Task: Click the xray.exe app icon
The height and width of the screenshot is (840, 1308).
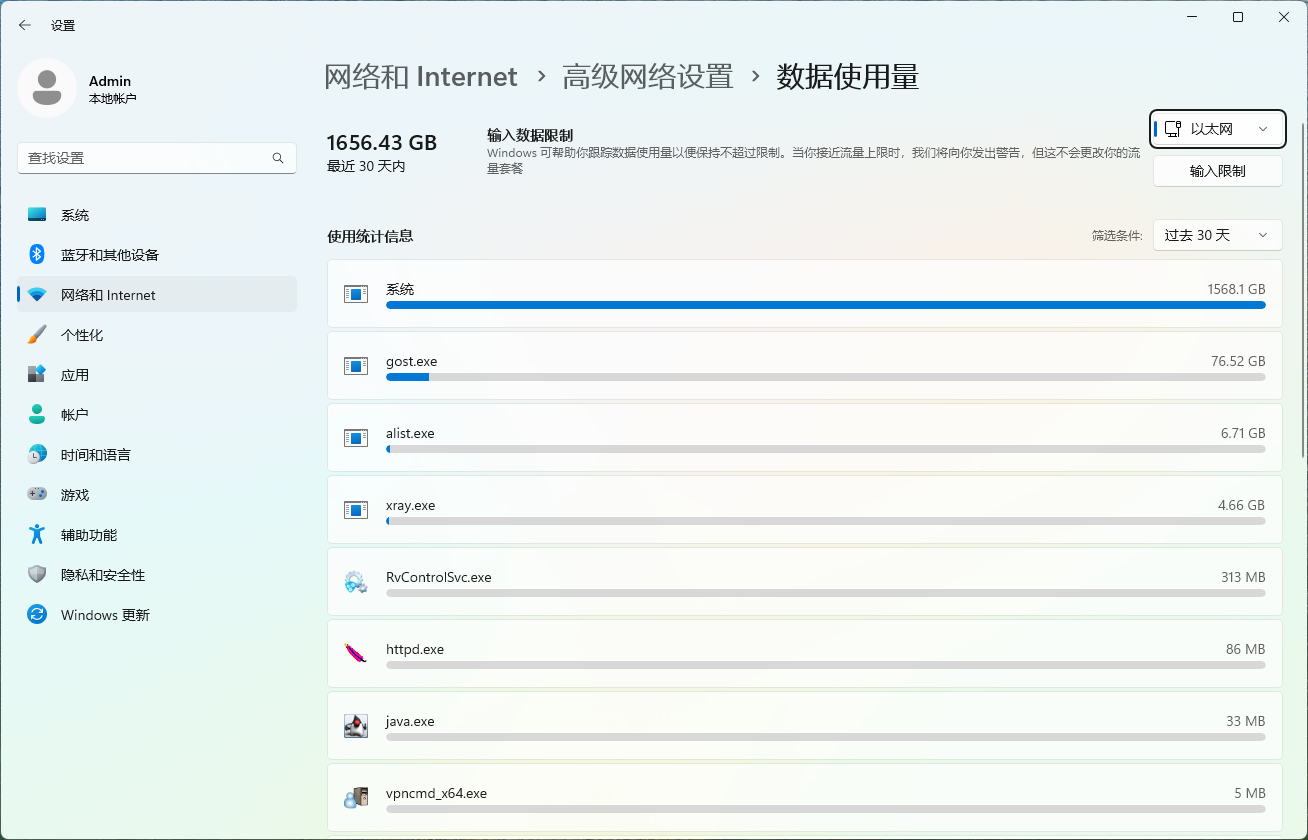Action: (x=356, y=510)
